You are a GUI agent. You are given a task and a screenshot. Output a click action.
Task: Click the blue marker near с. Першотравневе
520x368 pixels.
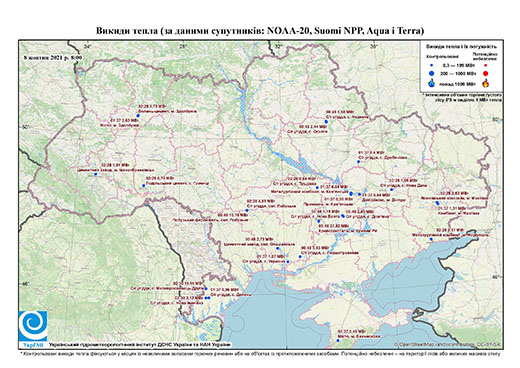(300, 256)
